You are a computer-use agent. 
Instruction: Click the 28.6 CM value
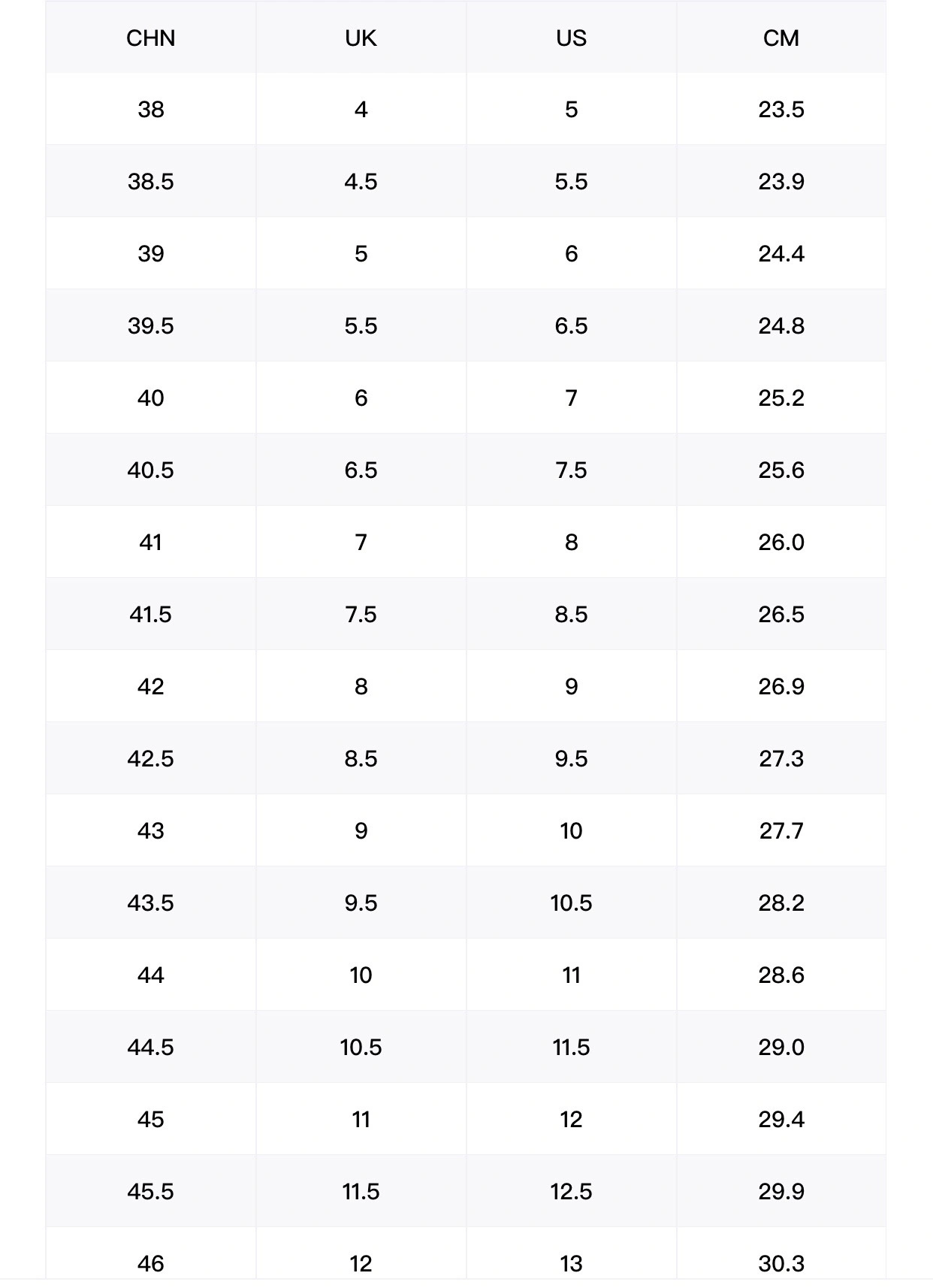[781, 975]
